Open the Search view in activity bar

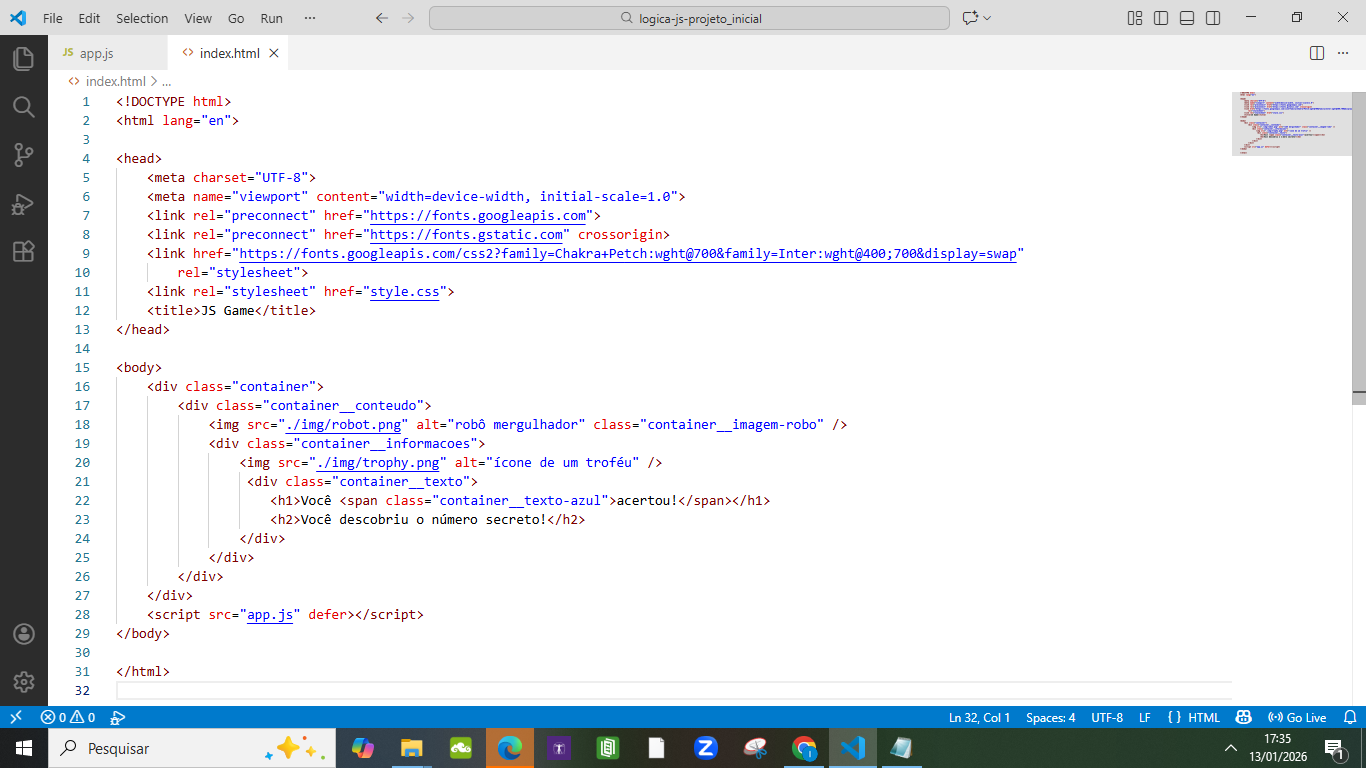23,107
